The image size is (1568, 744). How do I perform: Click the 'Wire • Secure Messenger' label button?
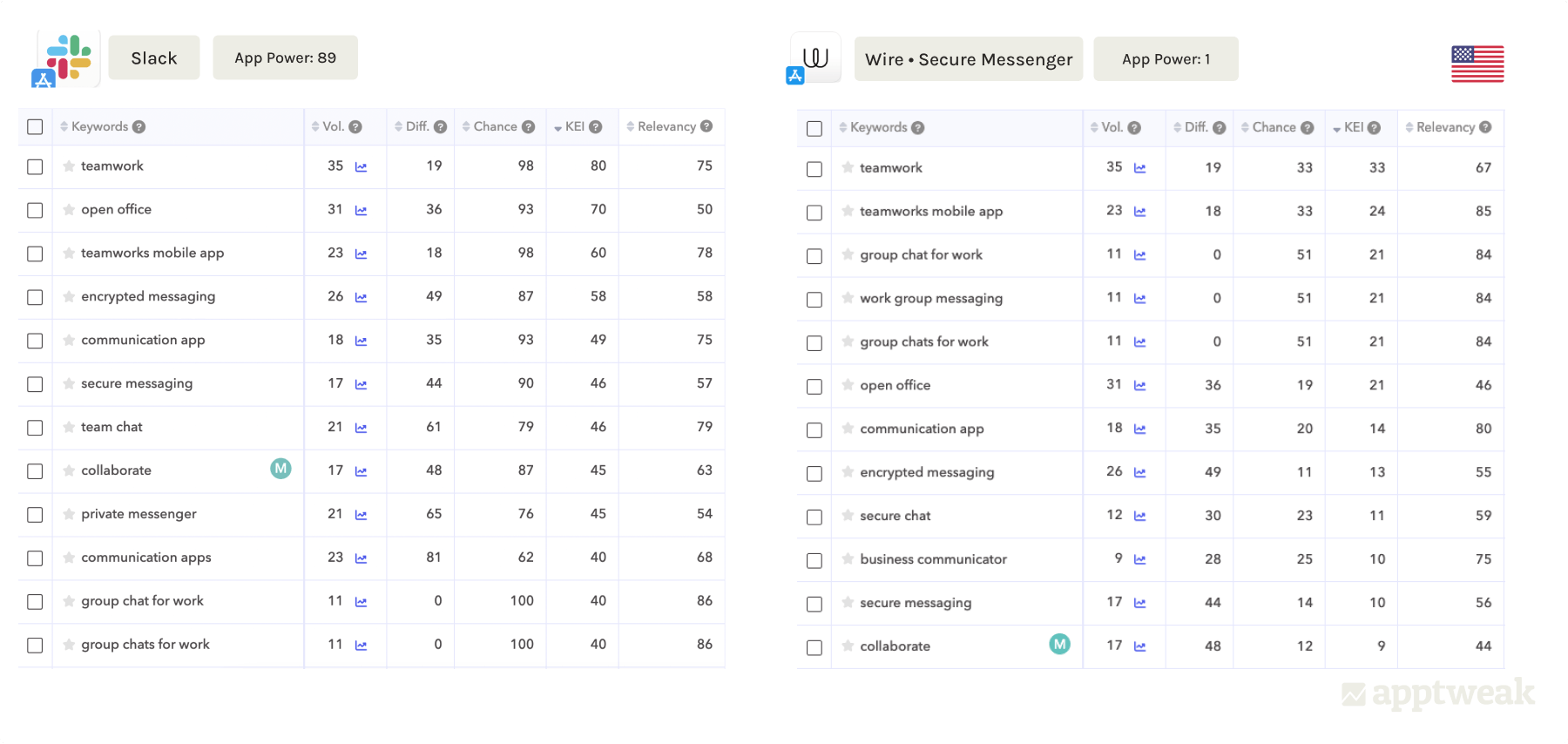point(968,59)
